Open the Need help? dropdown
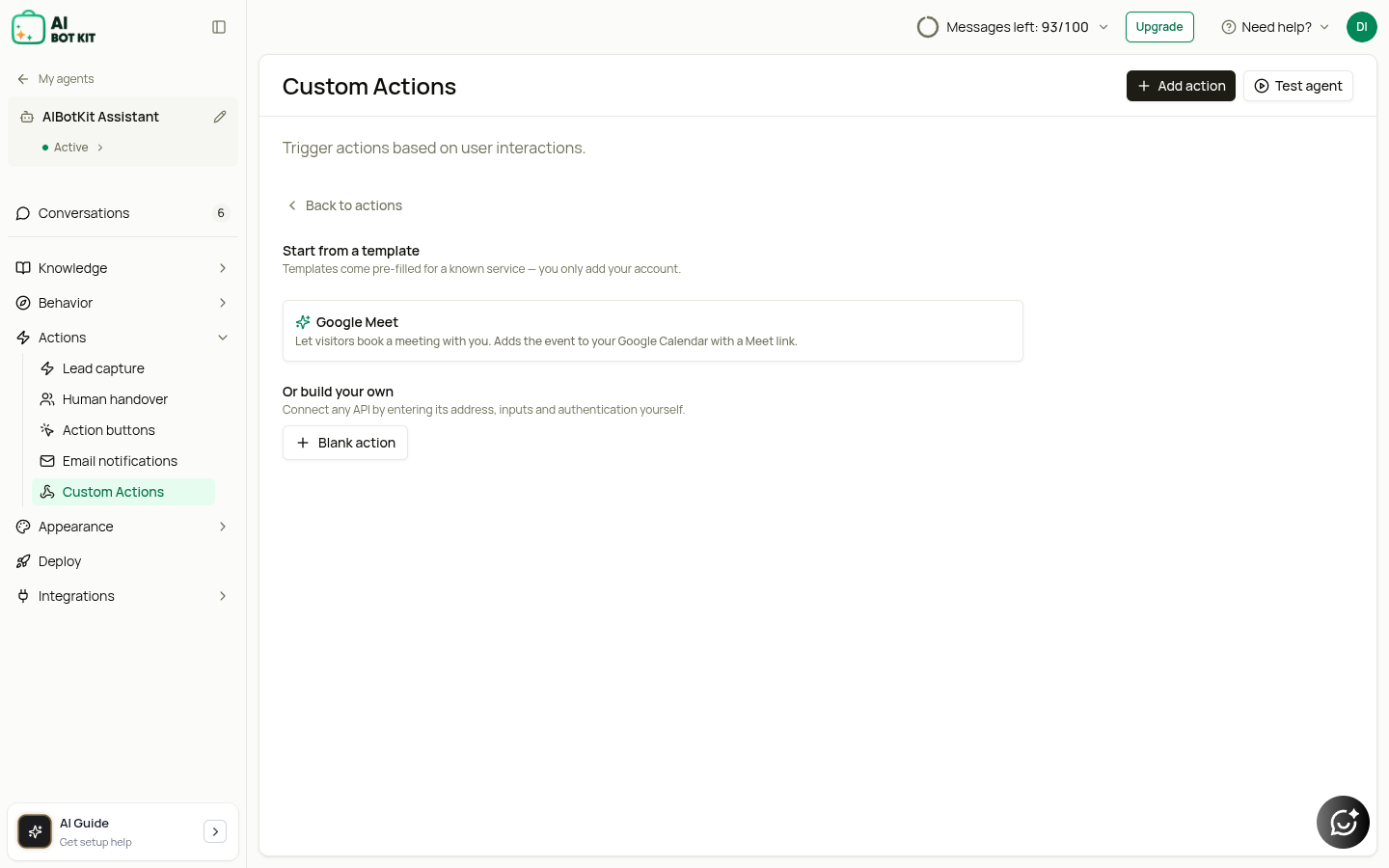1389x868 pixels. 1275,27
